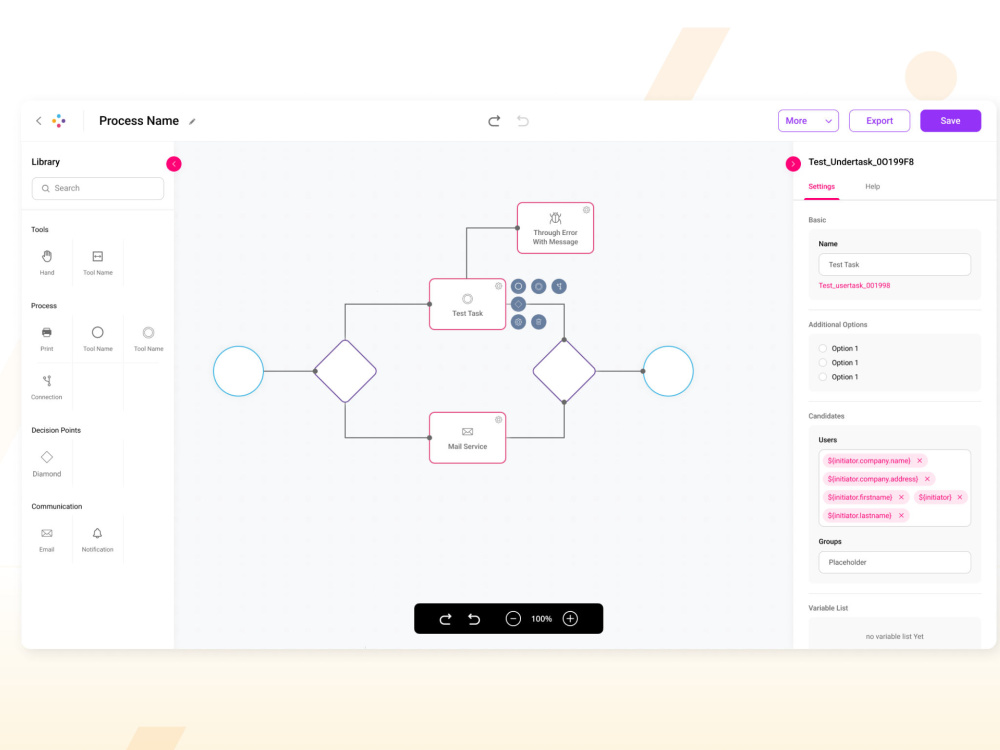Image resolution: width=1000 pixels, height=750 pixels.
Task: Select the Mail Service node on canvas
Action: click(467, 438)
